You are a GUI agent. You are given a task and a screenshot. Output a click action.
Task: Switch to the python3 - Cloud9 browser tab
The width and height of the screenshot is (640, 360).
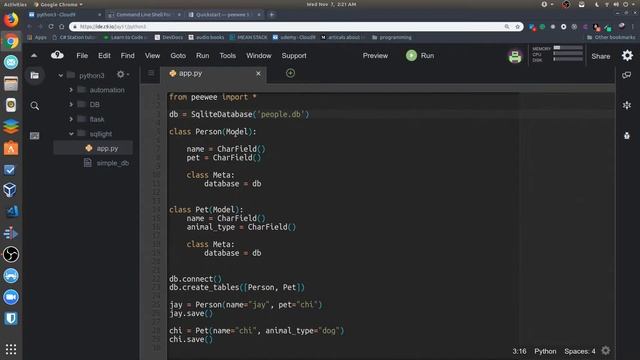pyautogui.click(x=64, y=14)
